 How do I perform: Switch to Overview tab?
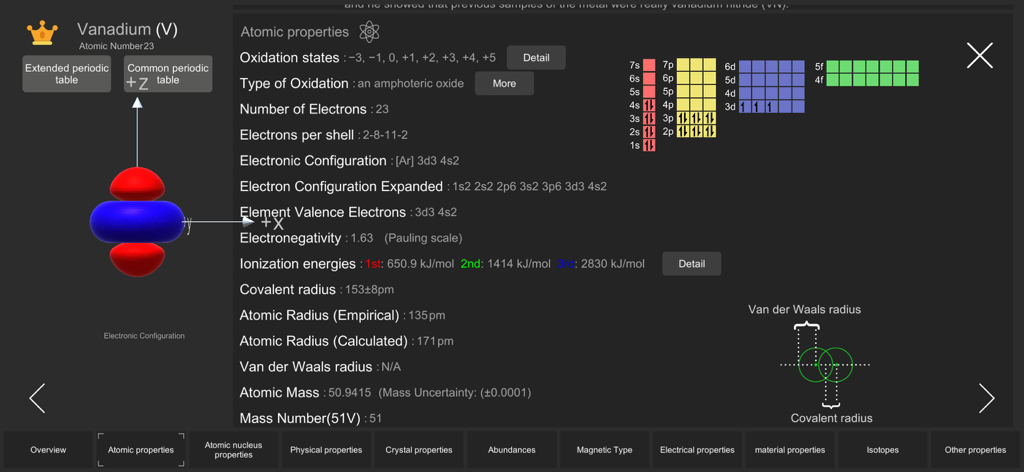[x=48, y=450]
